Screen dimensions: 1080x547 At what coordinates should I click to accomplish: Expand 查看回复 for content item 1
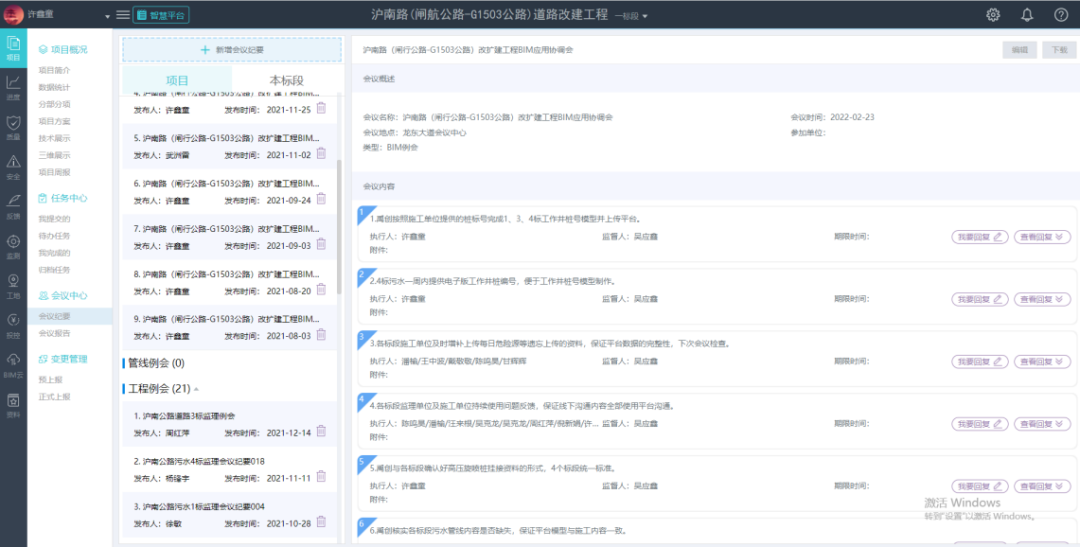tap(1042, 237)
